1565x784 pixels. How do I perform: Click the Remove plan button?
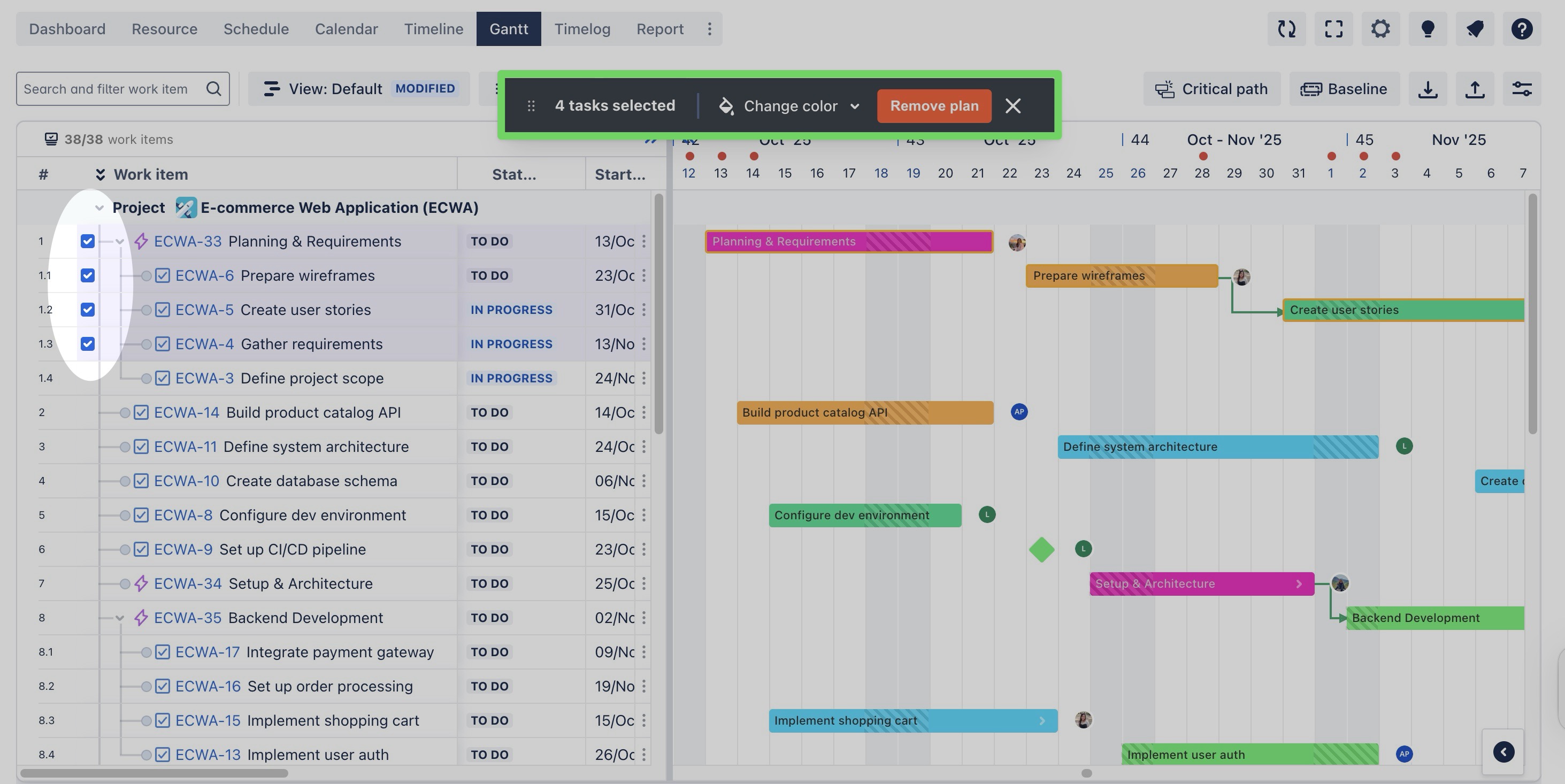point(934,106)
